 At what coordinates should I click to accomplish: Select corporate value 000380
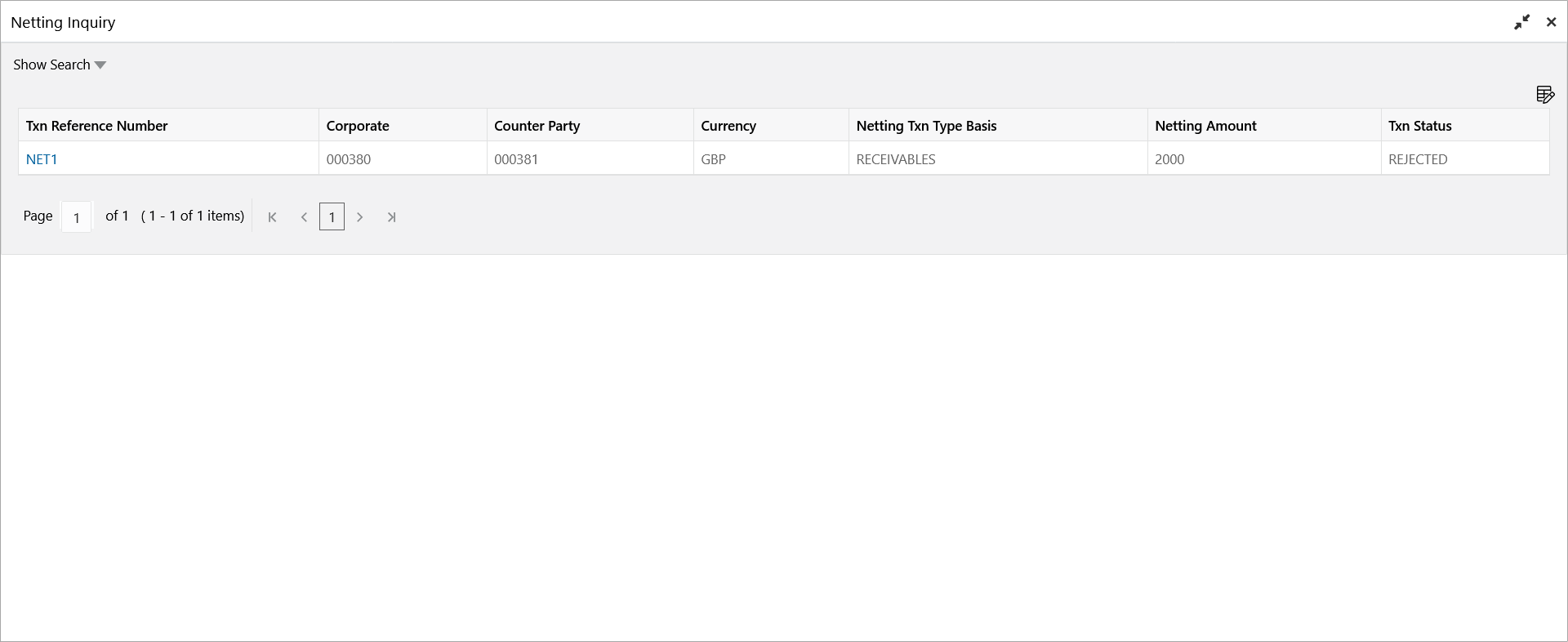[403, 158]
